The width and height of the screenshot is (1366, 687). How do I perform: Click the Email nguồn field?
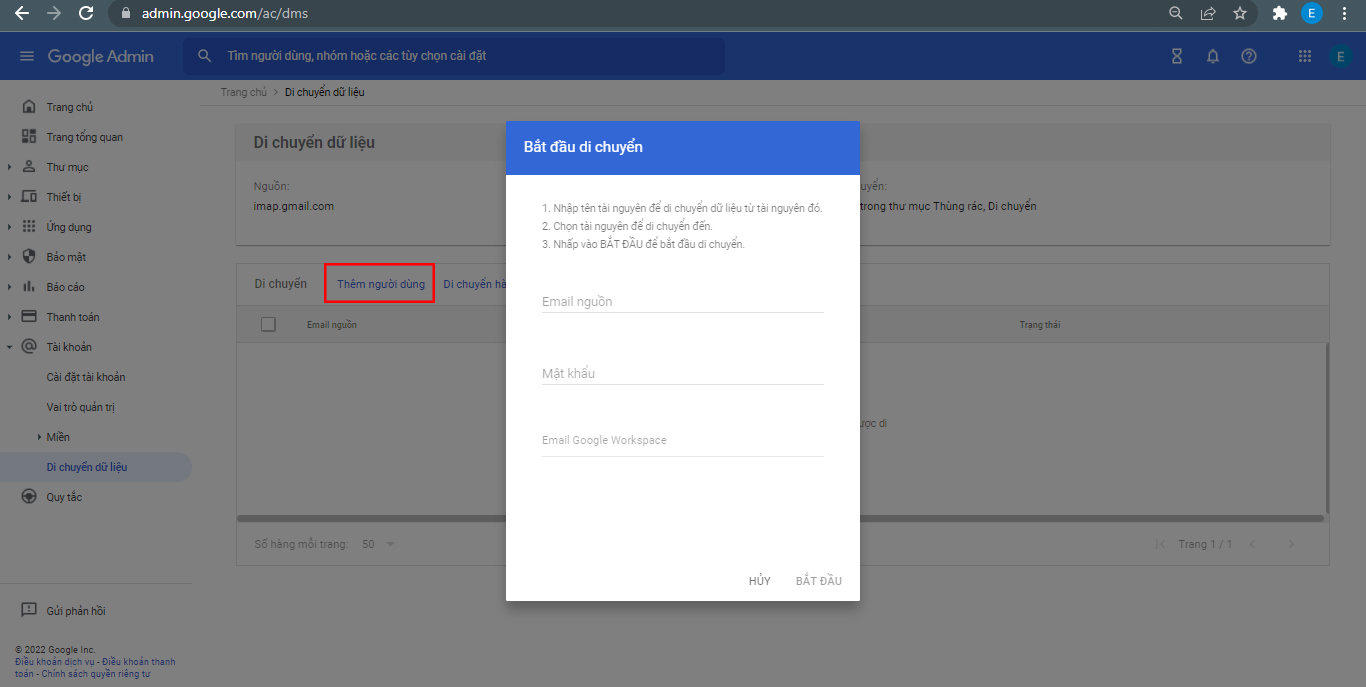(x=682, y=301)
